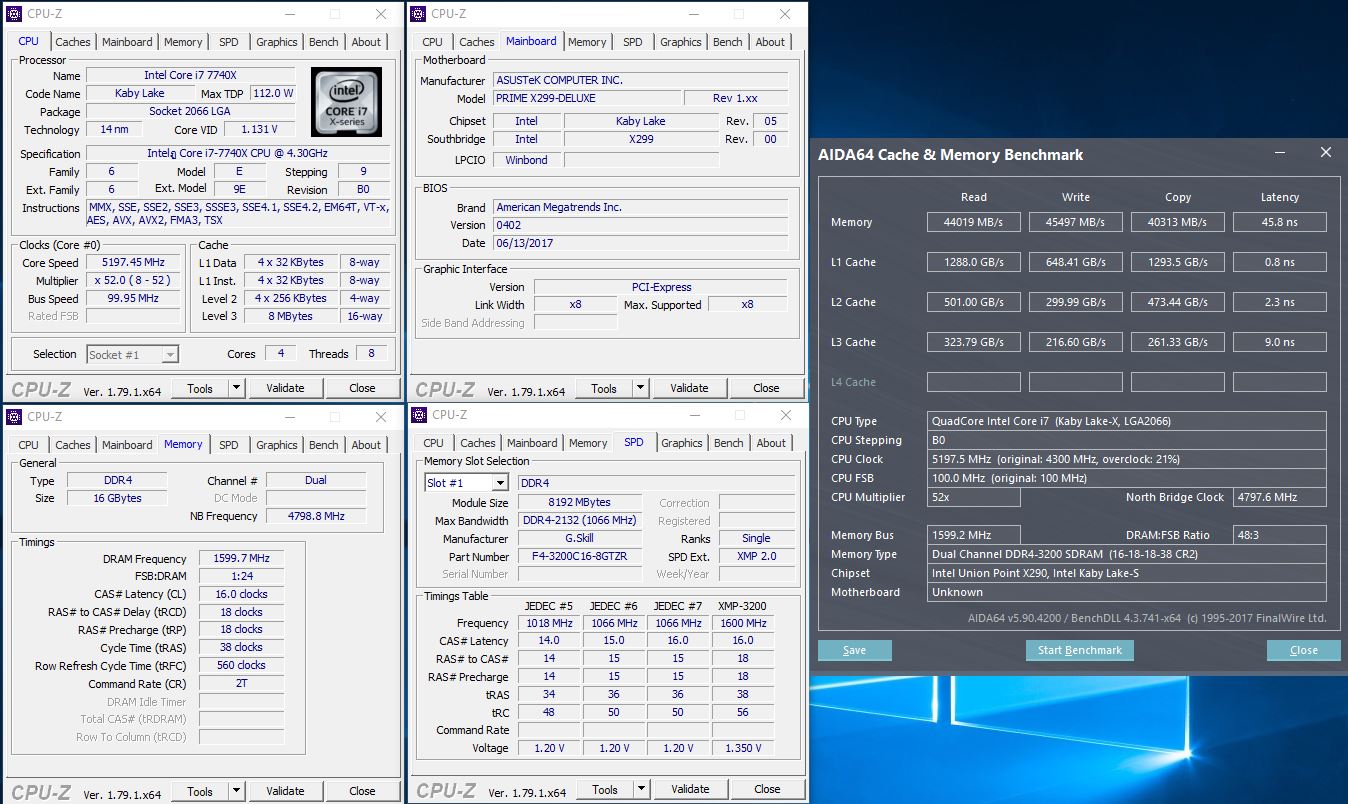The image size is (1348, 804).
Task: Click the L1 Cache Copy 1293.5 GB/s field
Action: point(1178,262)
